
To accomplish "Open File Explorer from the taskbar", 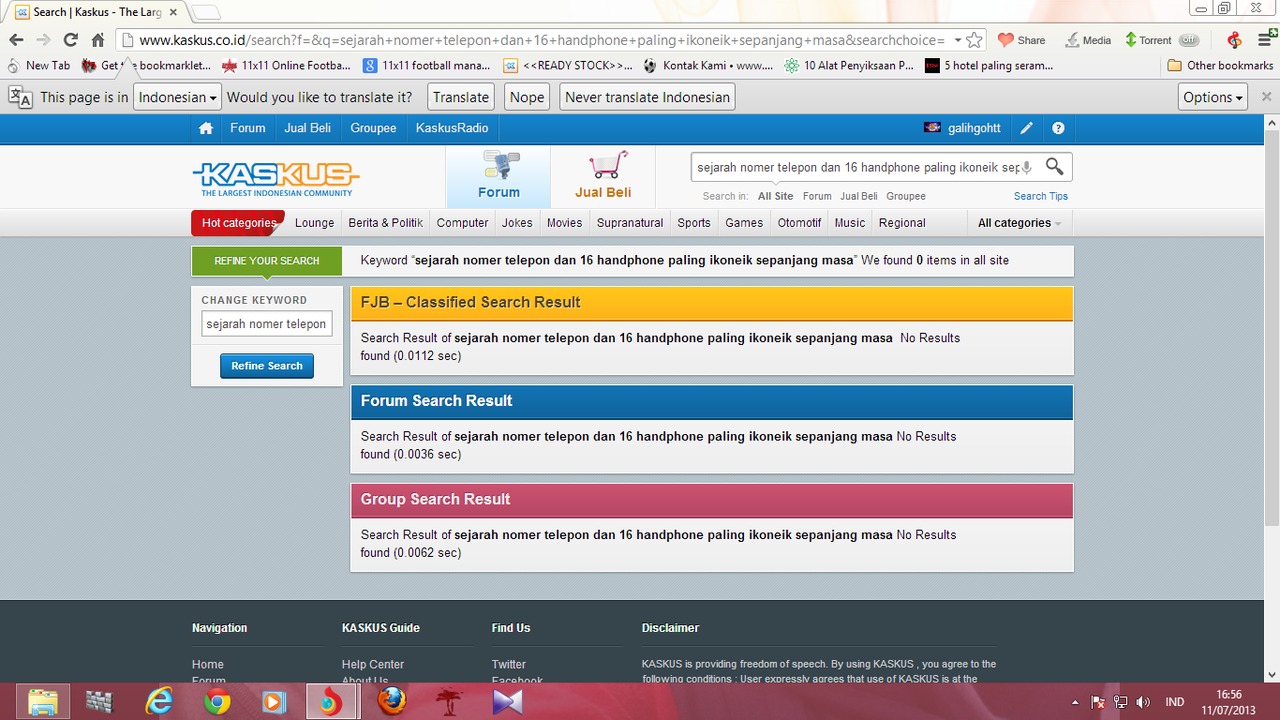I will click(x=43, y=702).
